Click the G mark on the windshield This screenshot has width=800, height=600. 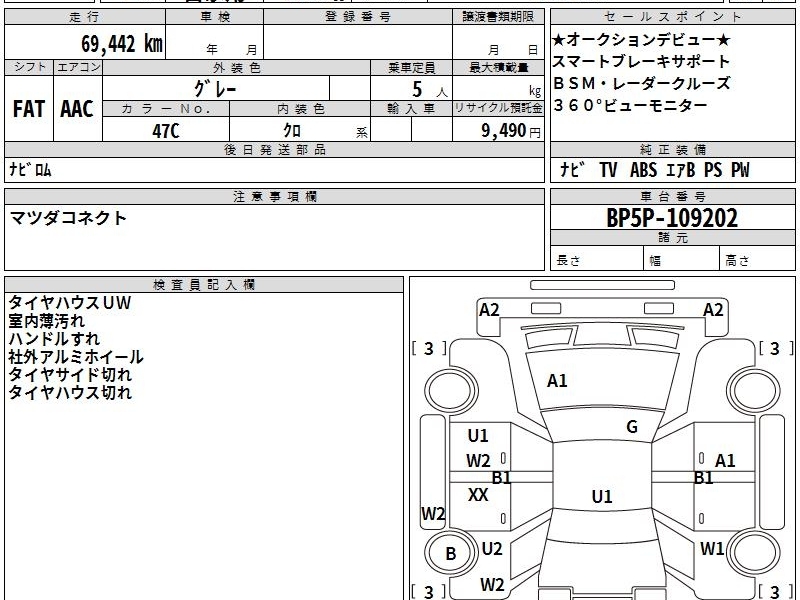pyautogui.click(x=632, y=427)
